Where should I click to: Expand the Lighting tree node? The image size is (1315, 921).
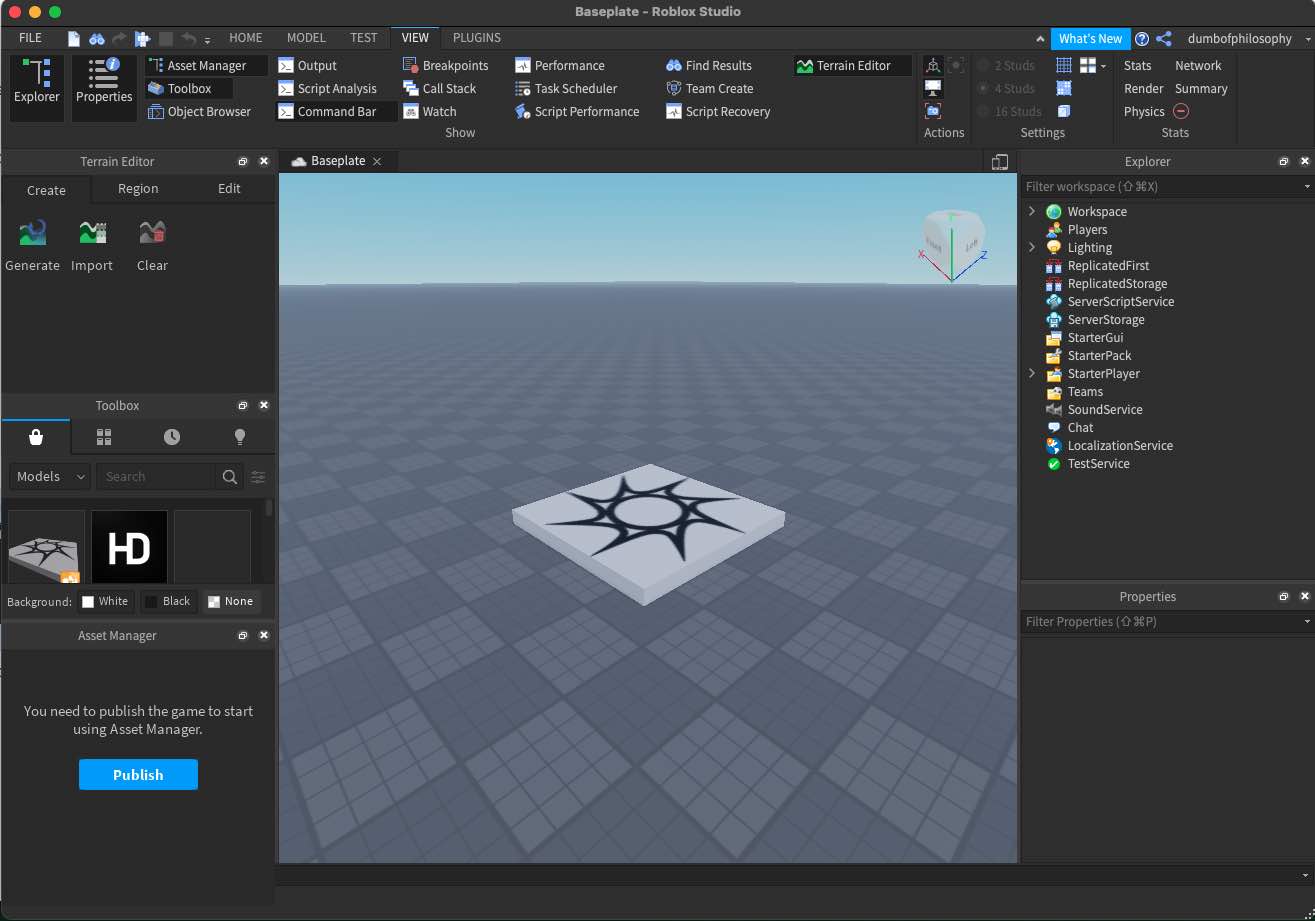1032,248
